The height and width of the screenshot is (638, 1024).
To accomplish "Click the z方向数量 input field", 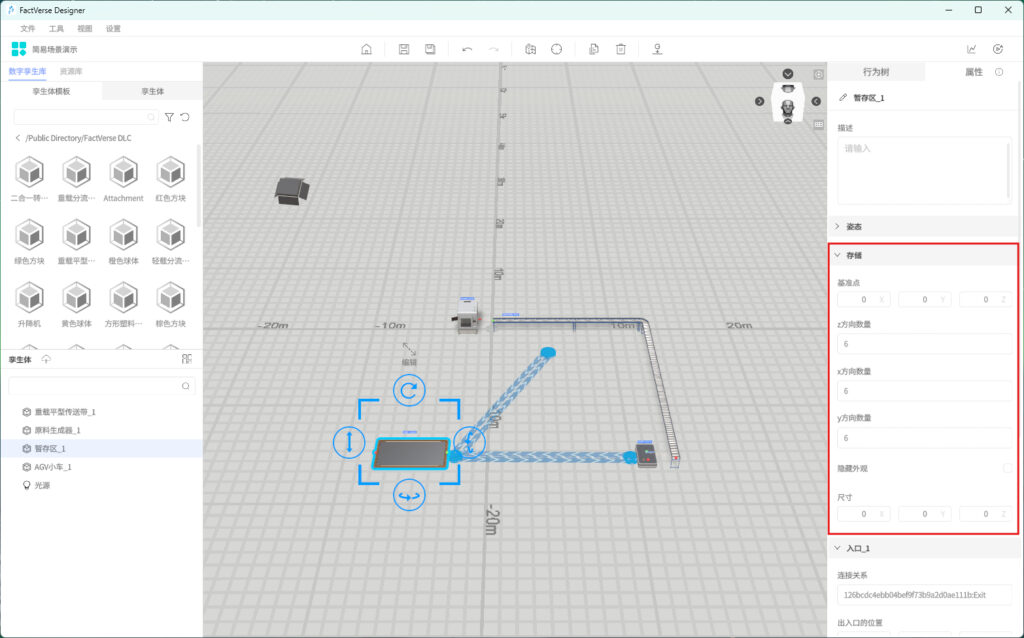I will pyautogui.click(x=924, y=344).
